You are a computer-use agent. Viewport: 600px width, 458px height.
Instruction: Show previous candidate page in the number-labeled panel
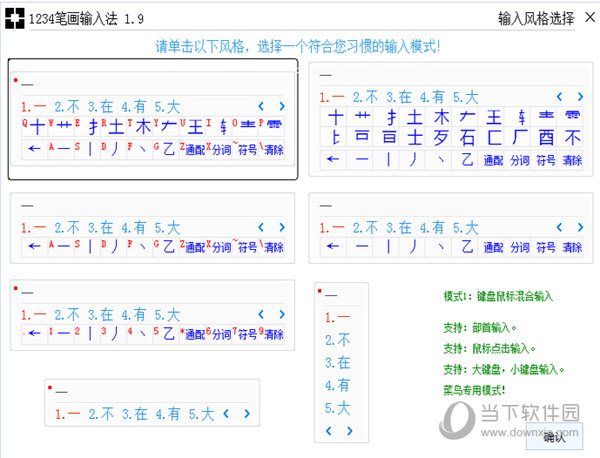click(261, 314)
